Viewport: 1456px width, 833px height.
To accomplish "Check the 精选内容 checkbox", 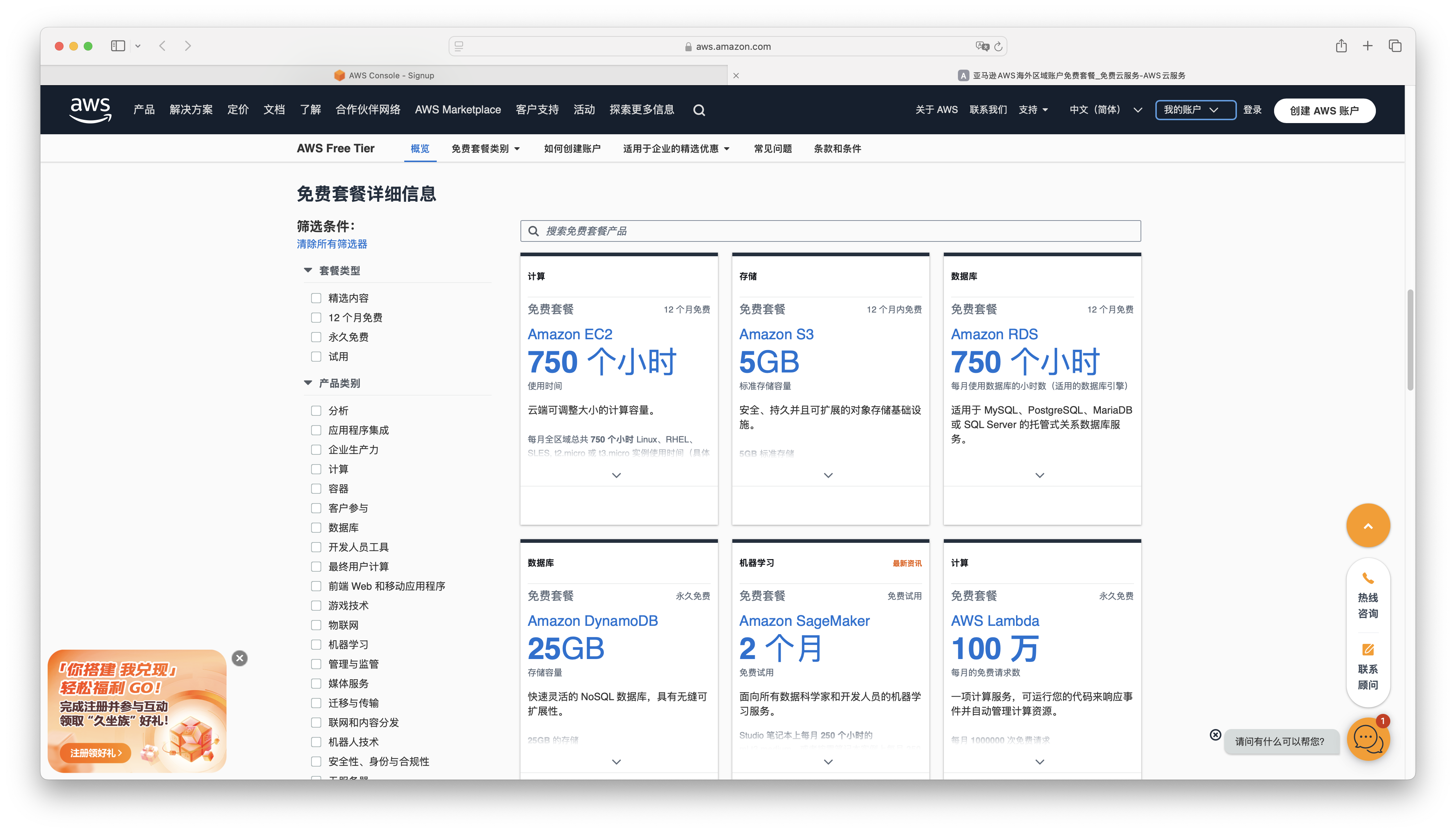I will 316,298.
